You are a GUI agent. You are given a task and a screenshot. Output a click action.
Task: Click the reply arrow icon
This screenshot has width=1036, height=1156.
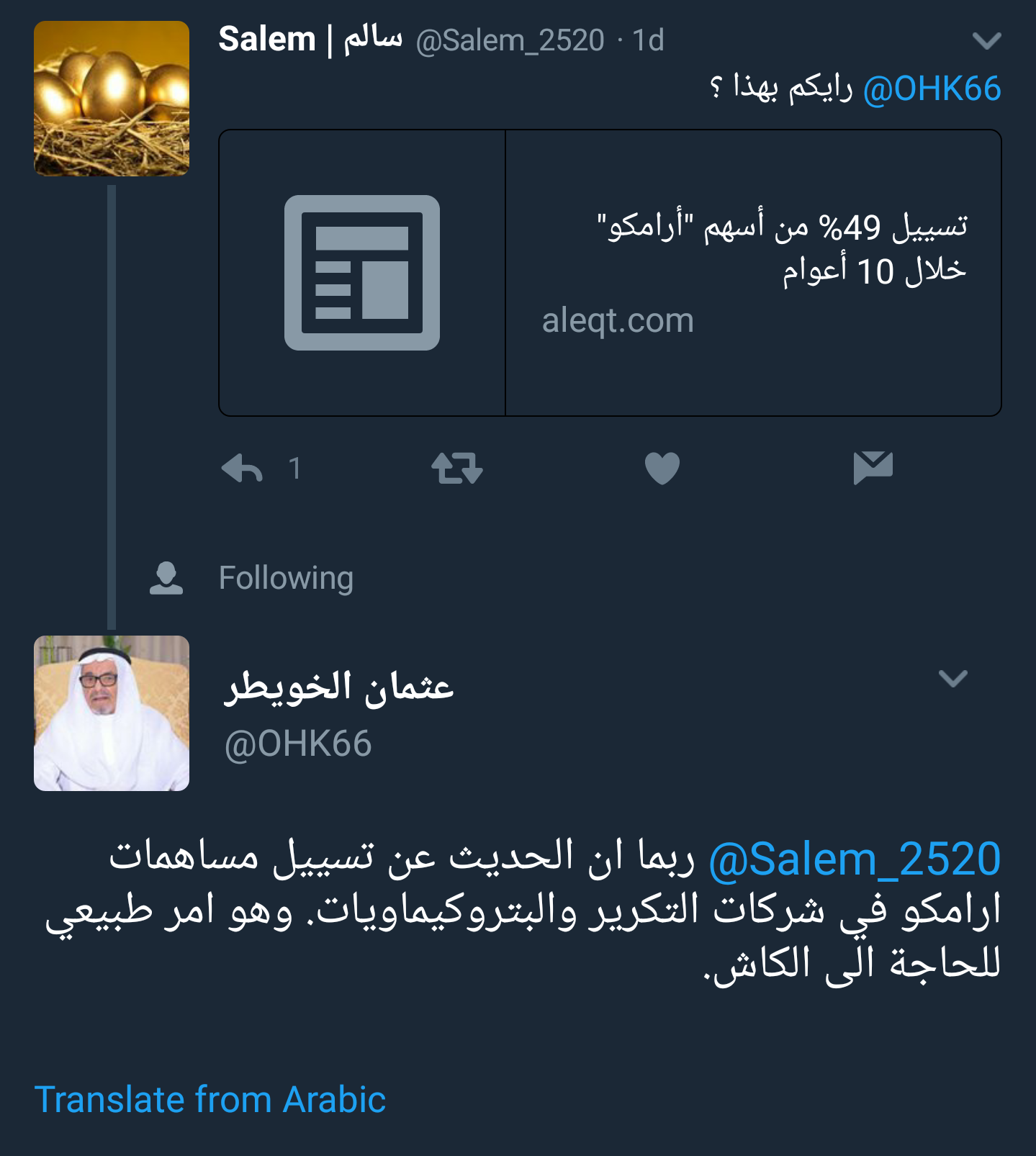[x=242, y=469]
